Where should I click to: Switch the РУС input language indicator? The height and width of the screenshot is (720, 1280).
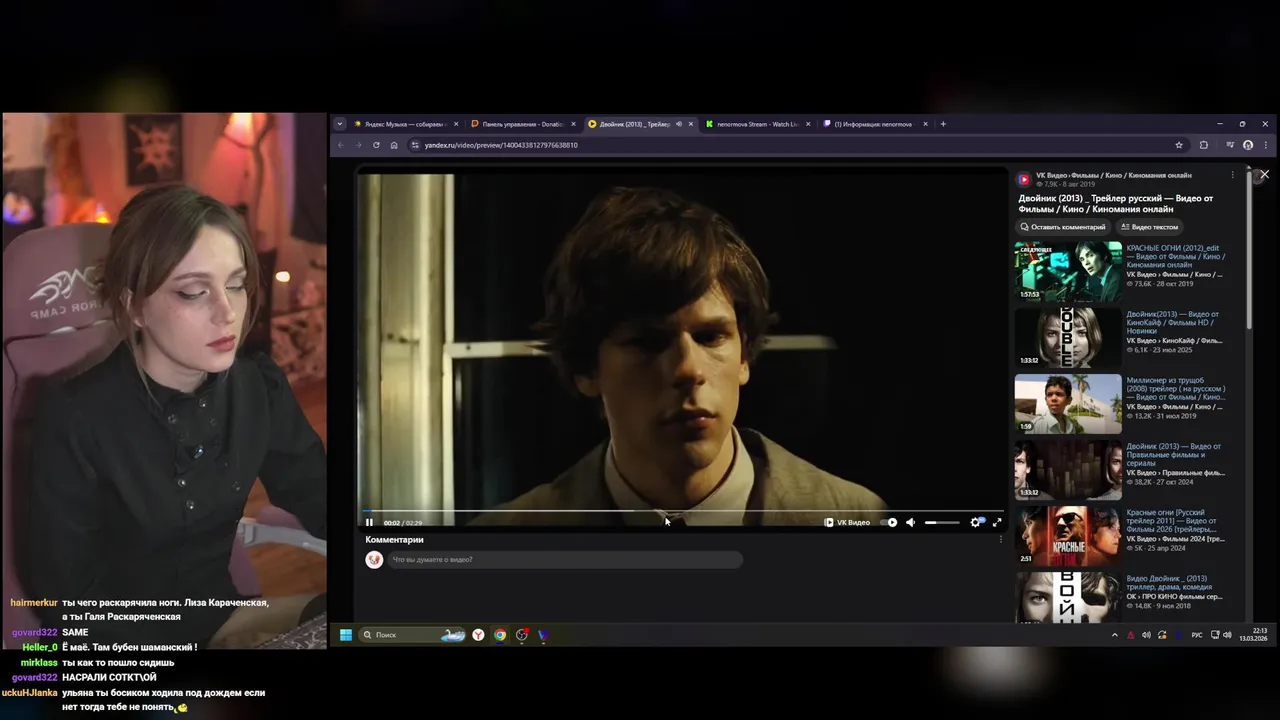coord(1197,635)
